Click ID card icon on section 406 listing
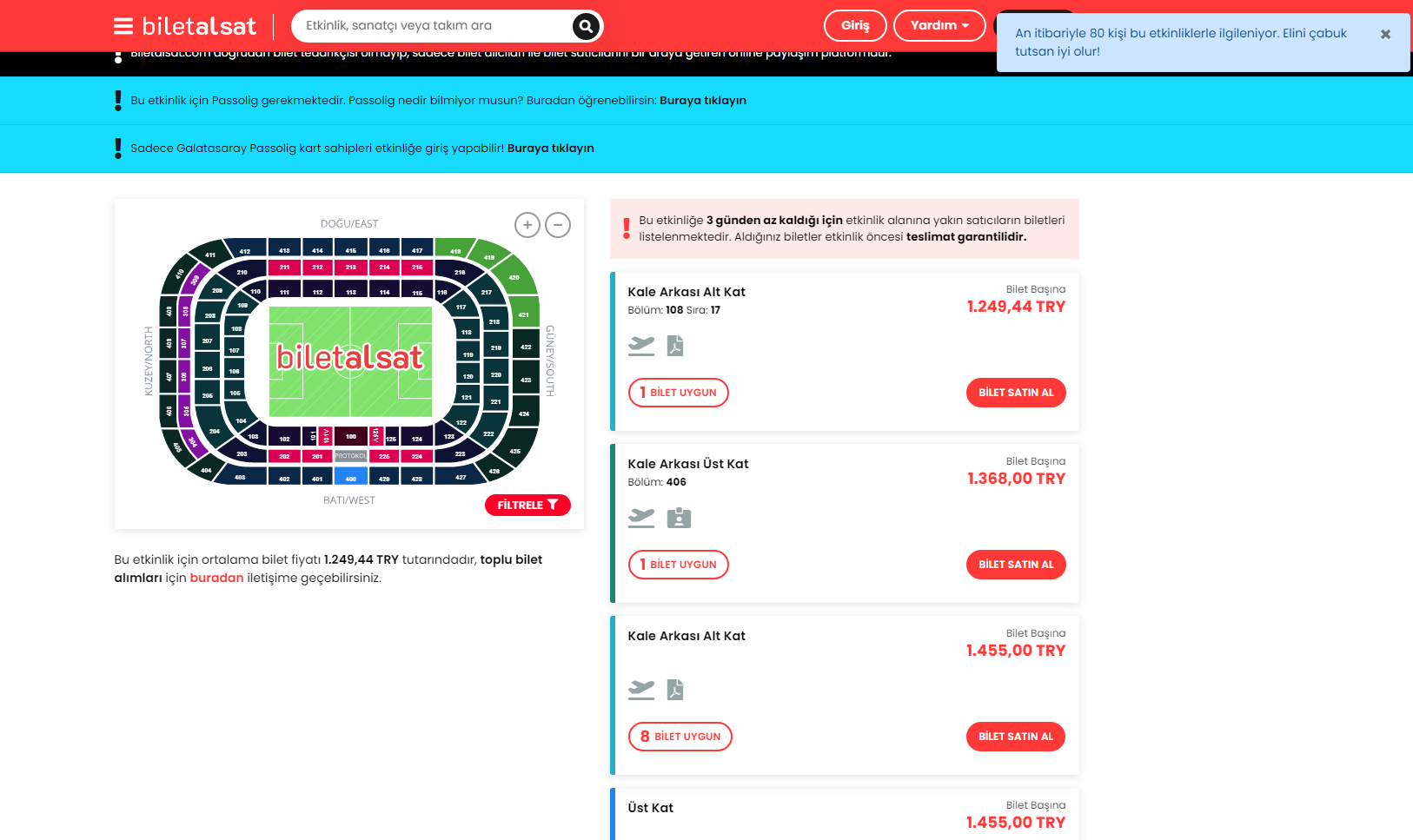The width and height of the screenshot is (1413, 840). (679, 518)
